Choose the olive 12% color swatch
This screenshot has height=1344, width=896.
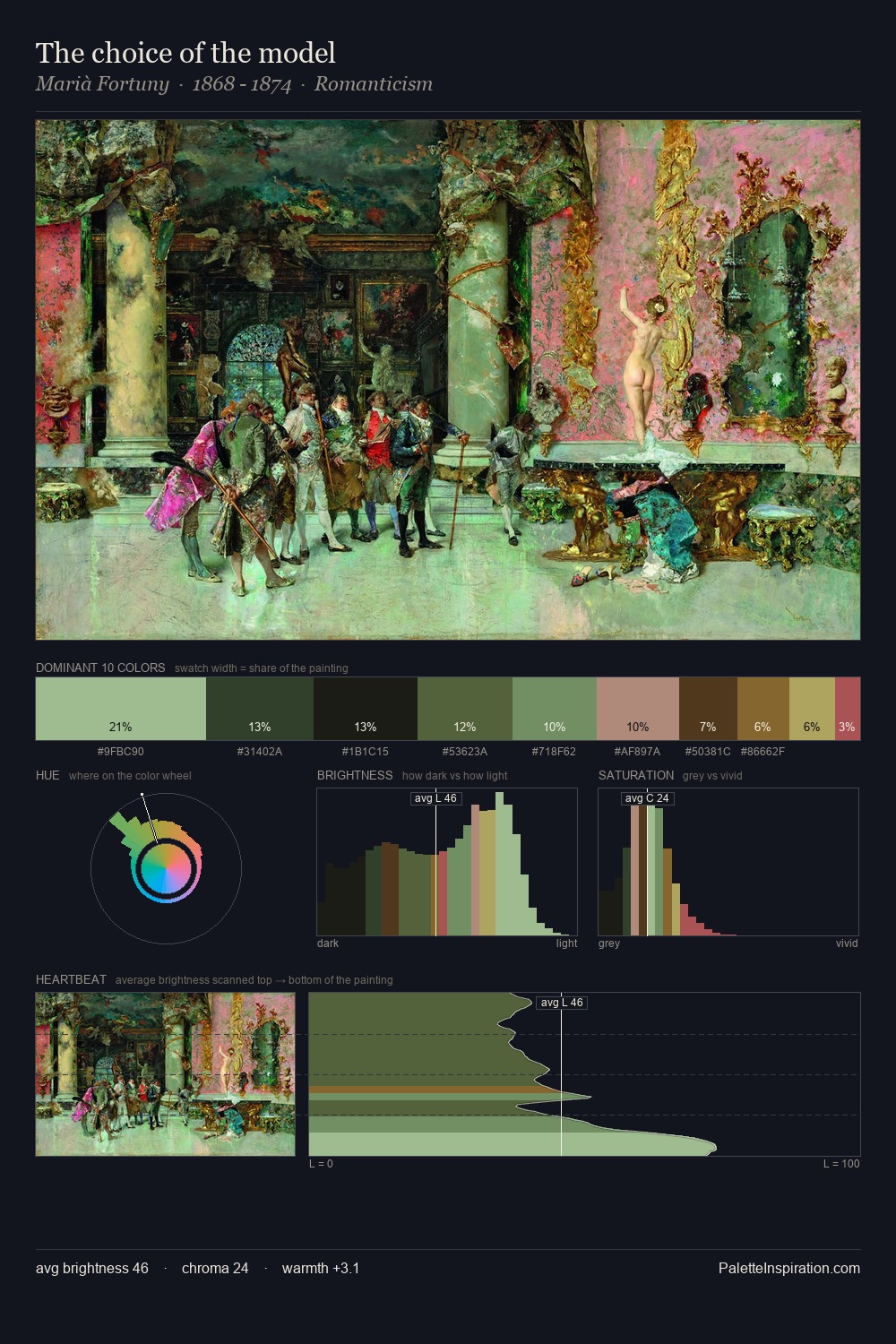pyautogui.click(x=465, y=709)
